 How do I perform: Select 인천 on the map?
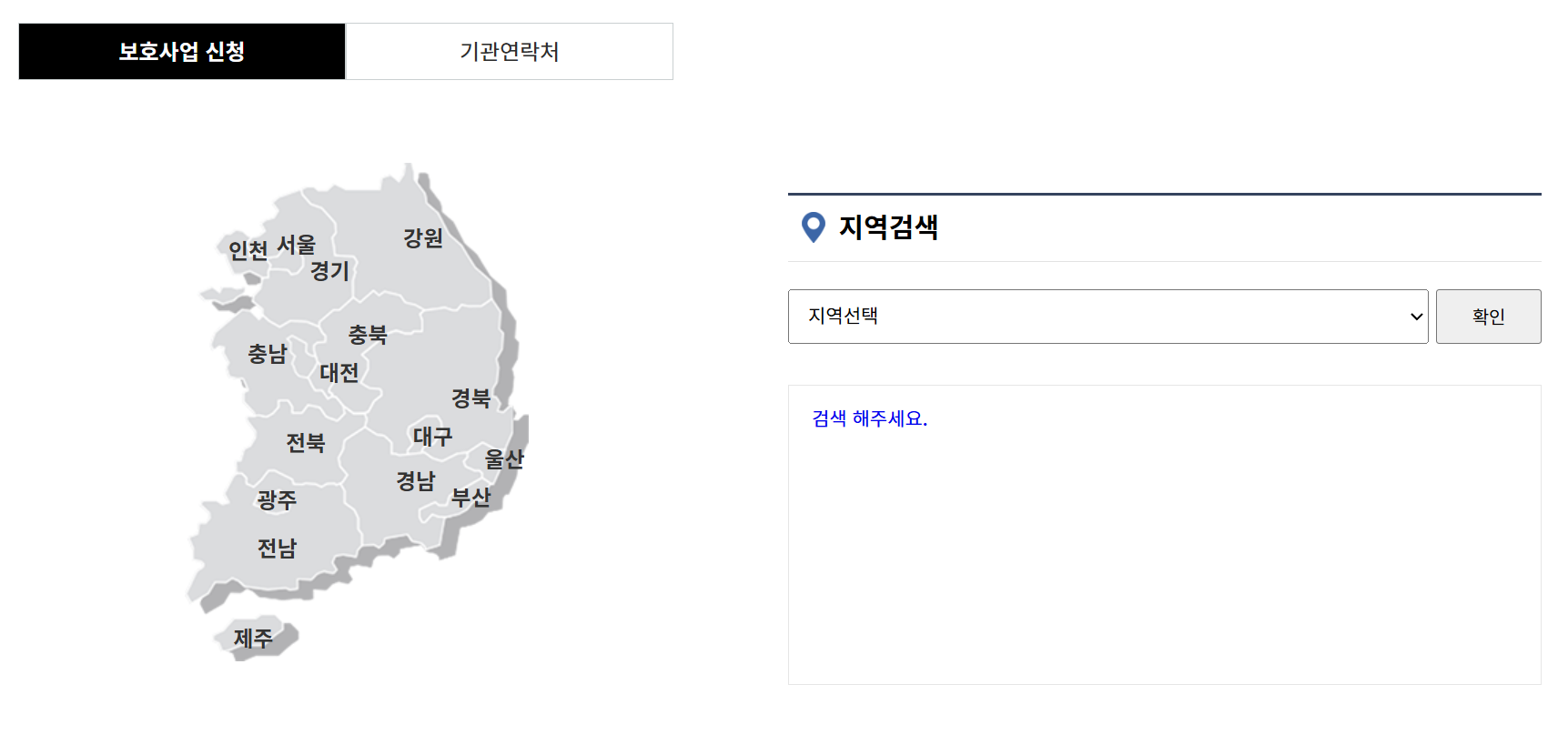click(x=248, y=250)
